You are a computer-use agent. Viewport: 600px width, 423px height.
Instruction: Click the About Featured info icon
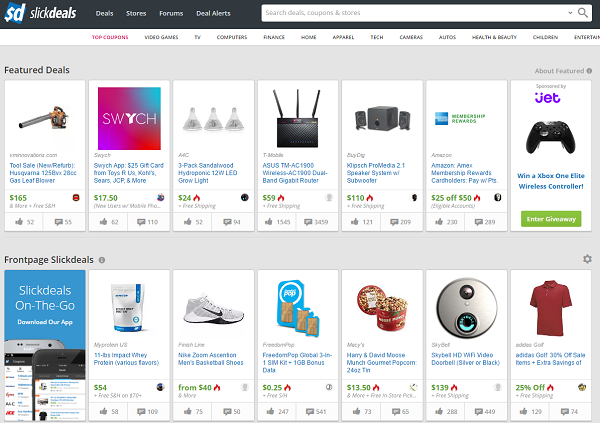coord(589,71)
